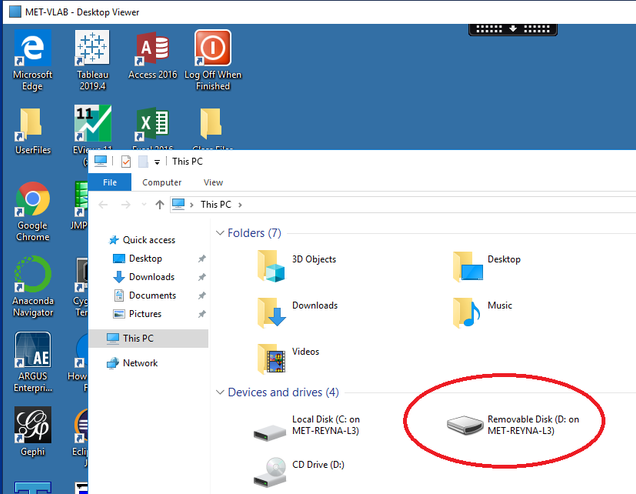Open Microsoft Edge desktop shortcut
Image resolution: width=636 pixels, height=494 pixels.
[32, 48]
